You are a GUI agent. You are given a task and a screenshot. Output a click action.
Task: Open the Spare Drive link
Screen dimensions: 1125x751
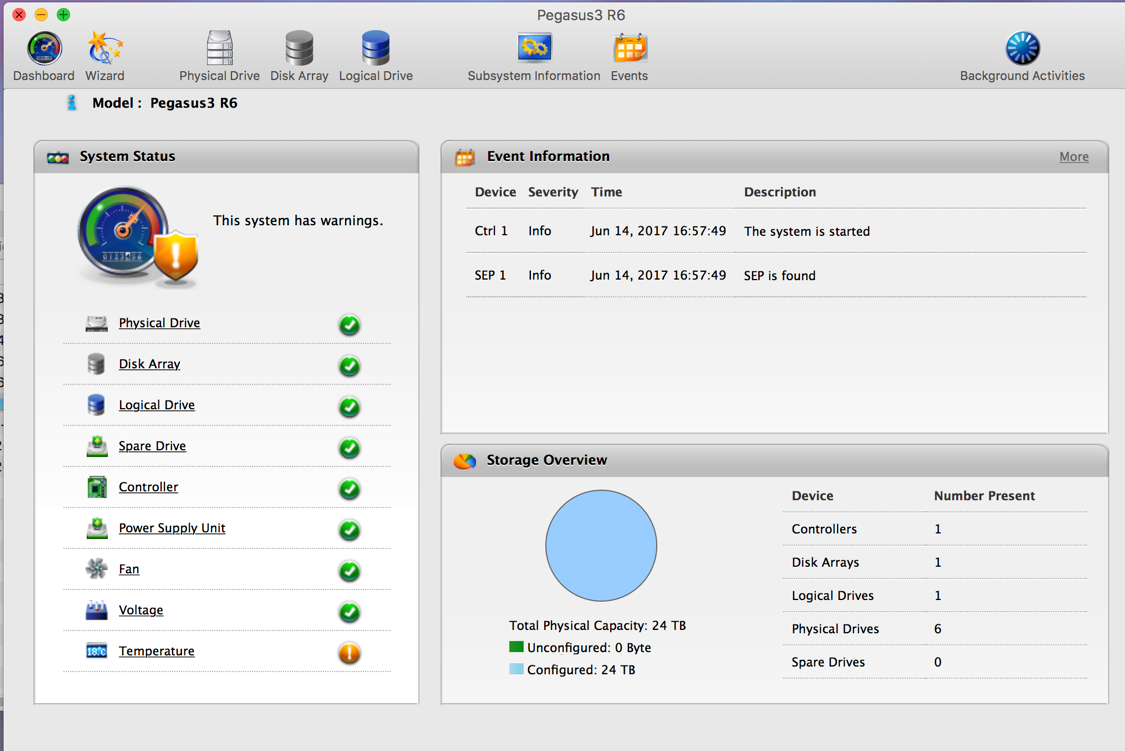(152, 445)
